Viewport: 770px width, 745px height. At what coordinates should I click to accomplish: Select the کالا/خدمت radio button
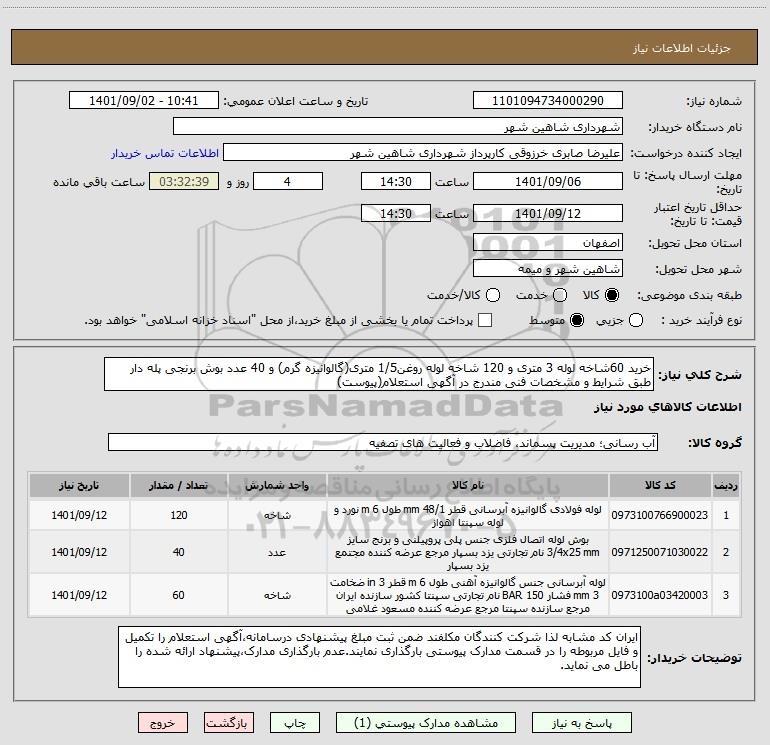click(493, 295)
